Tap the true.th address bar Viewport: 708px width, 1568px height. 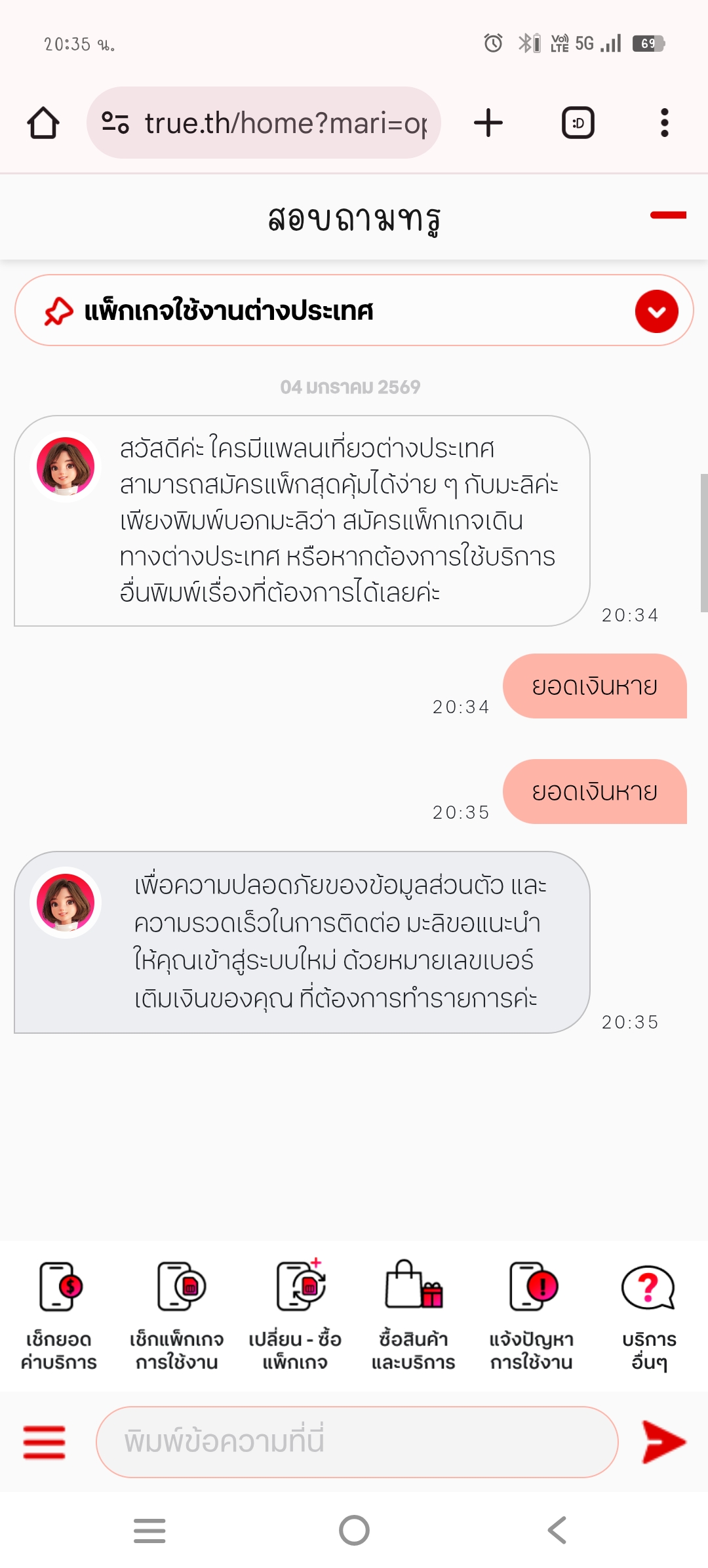285,123
